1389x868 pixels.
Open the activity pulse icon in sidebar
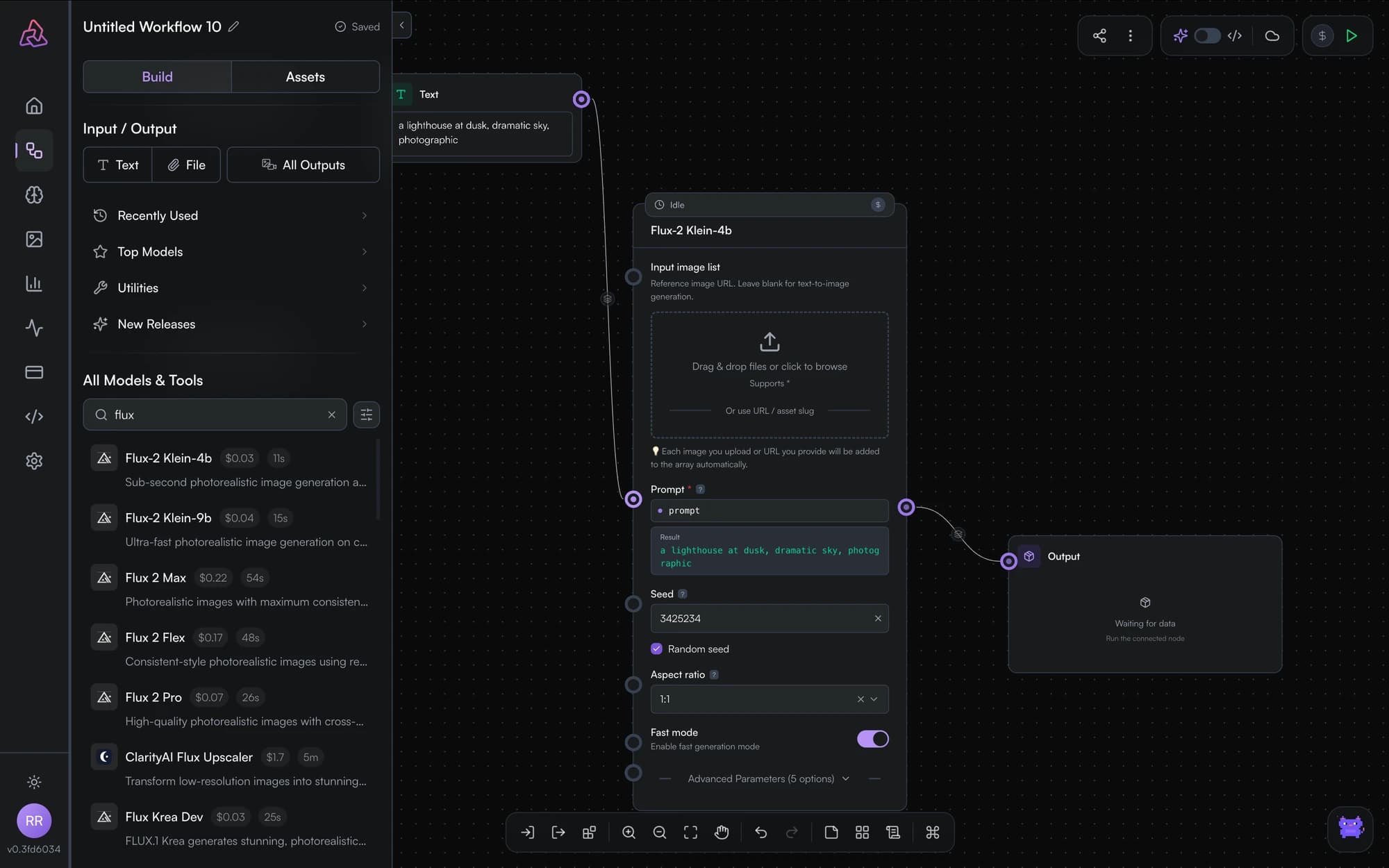[34, 328]
